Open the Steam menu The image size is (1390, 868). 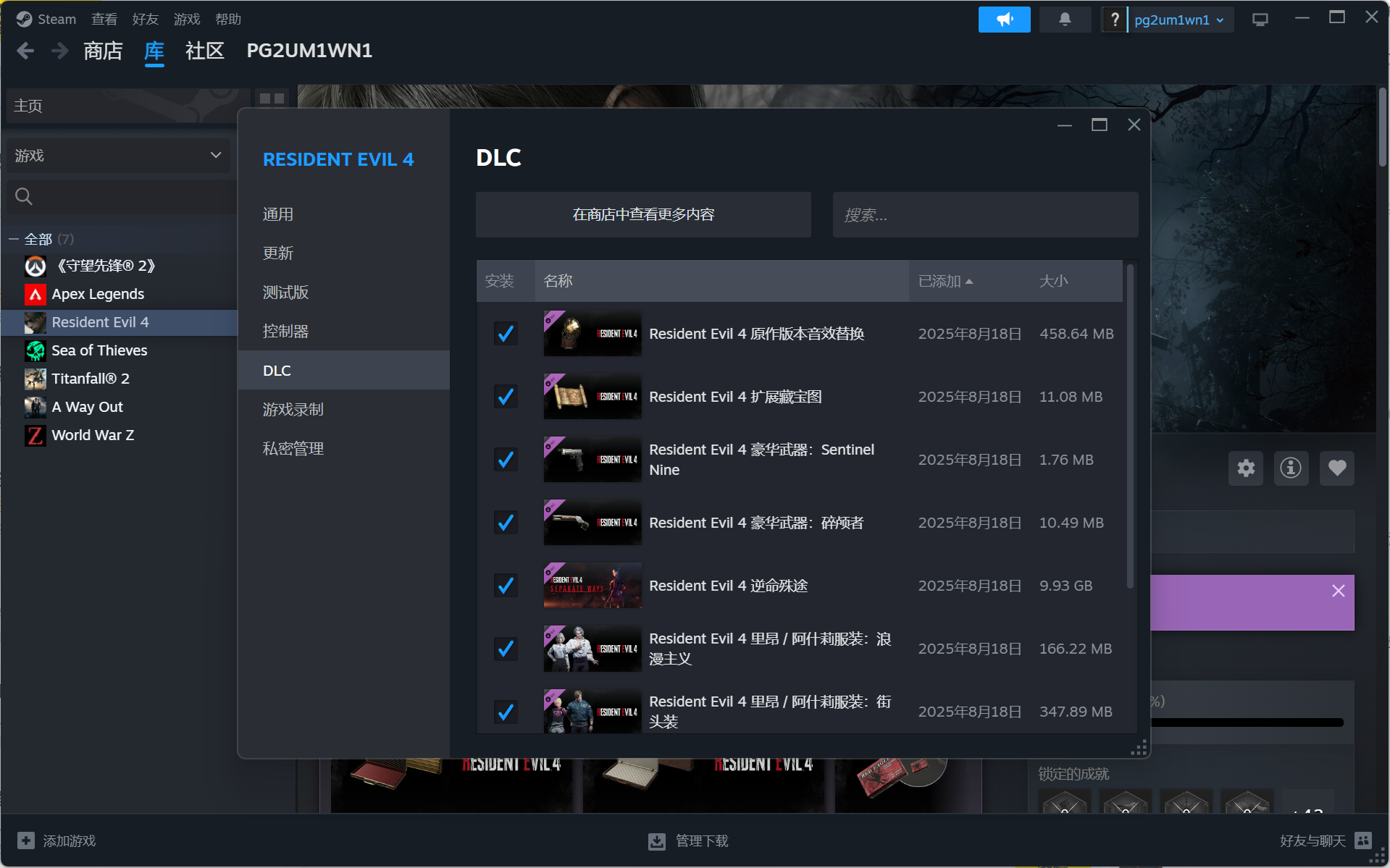(56, 19)
